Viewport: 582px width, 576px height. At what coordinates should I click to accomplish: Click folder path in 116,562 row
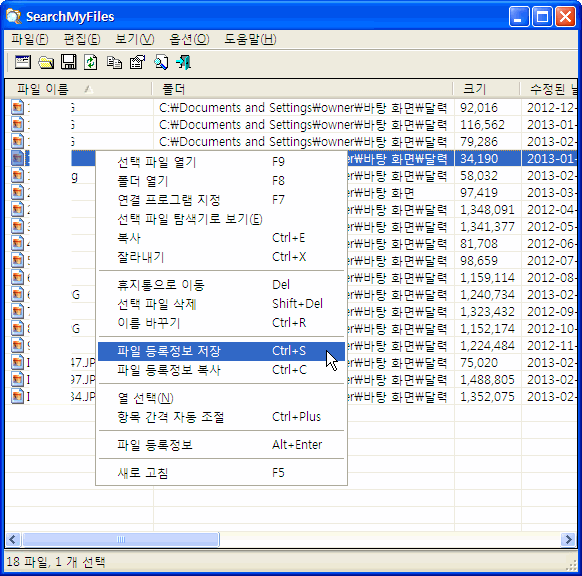pyautogui.click(x=303, y=124)
